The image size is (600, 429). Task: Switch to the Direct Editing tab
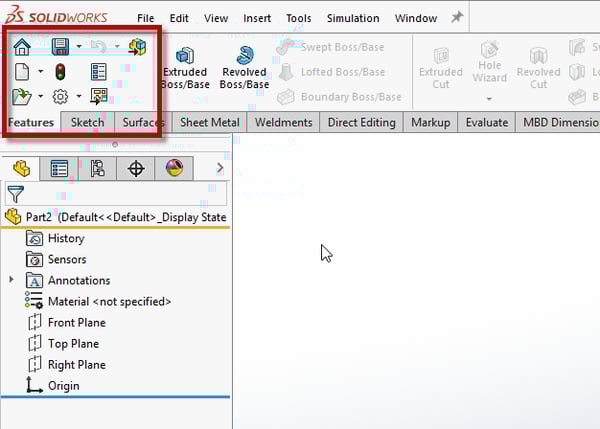coord(362,122)
